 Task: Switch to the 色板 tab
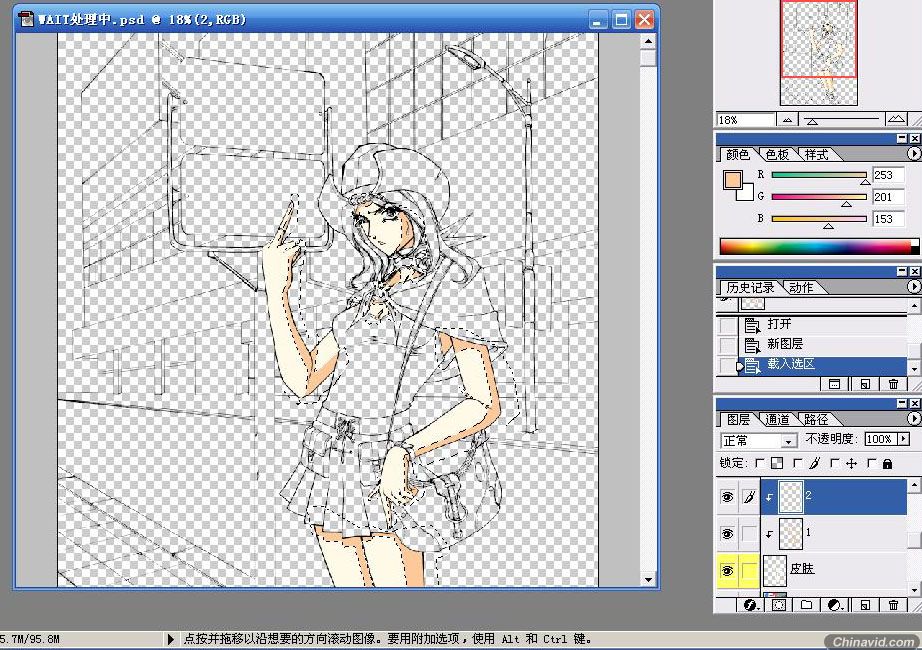point(777,155)
